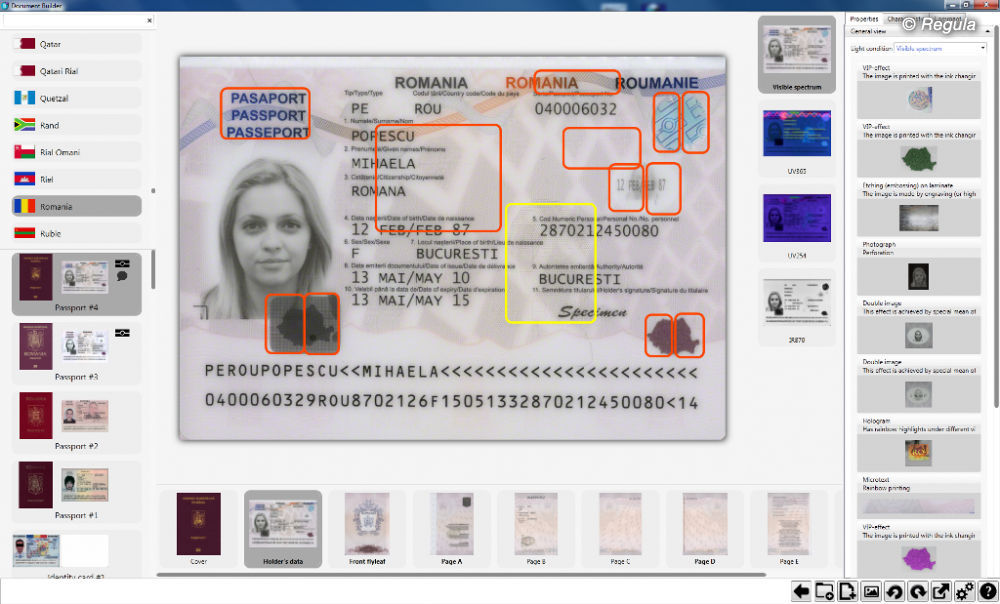Select Rubie in the list

[77, 234]
